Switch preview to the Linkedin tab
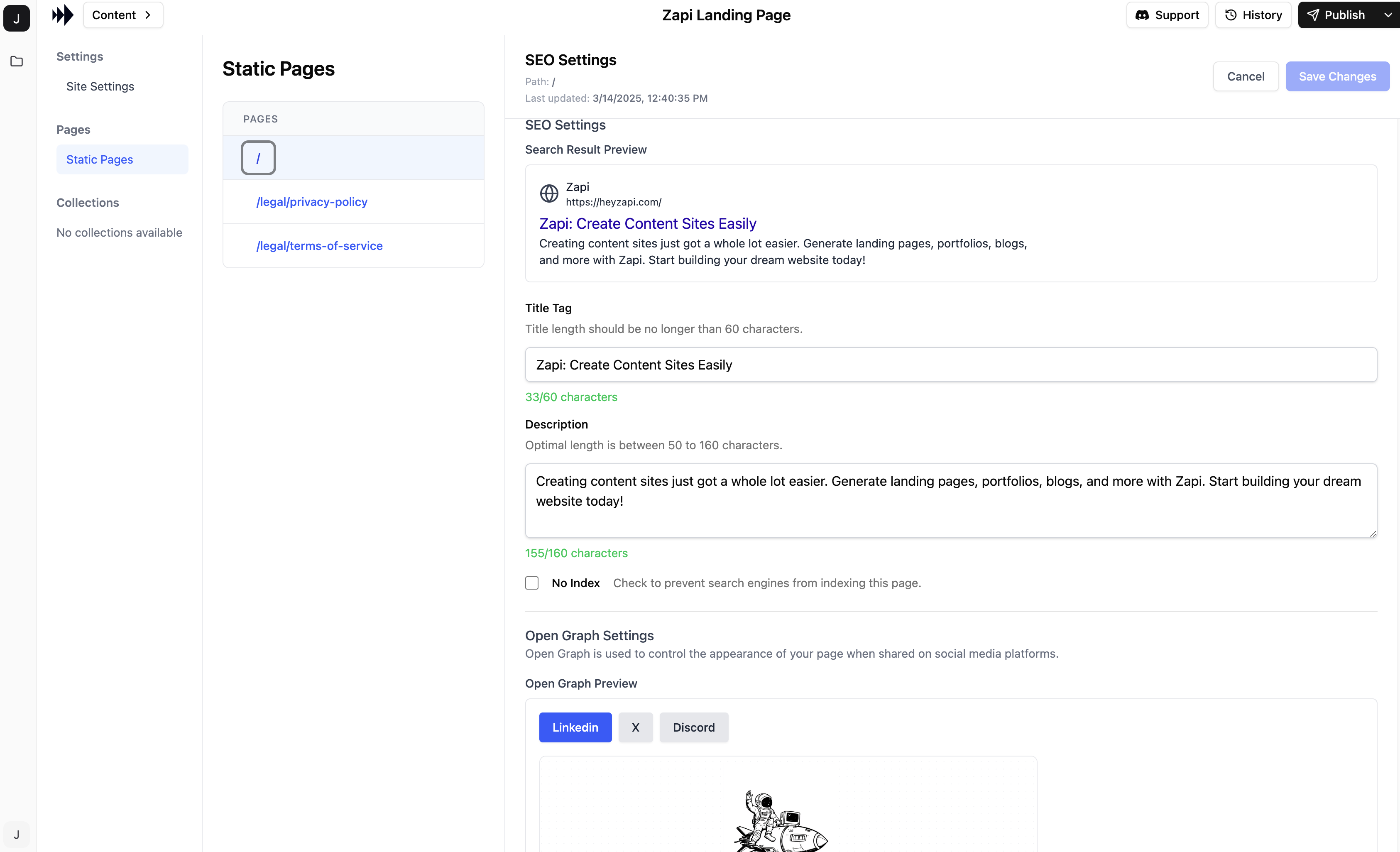 point(575,727)
